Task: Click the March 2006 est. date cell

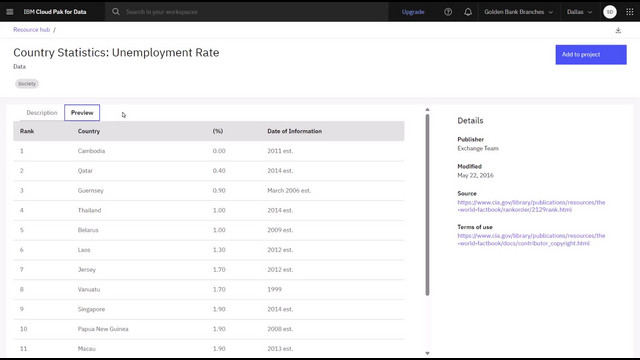Action: click(x=289, y=190)
